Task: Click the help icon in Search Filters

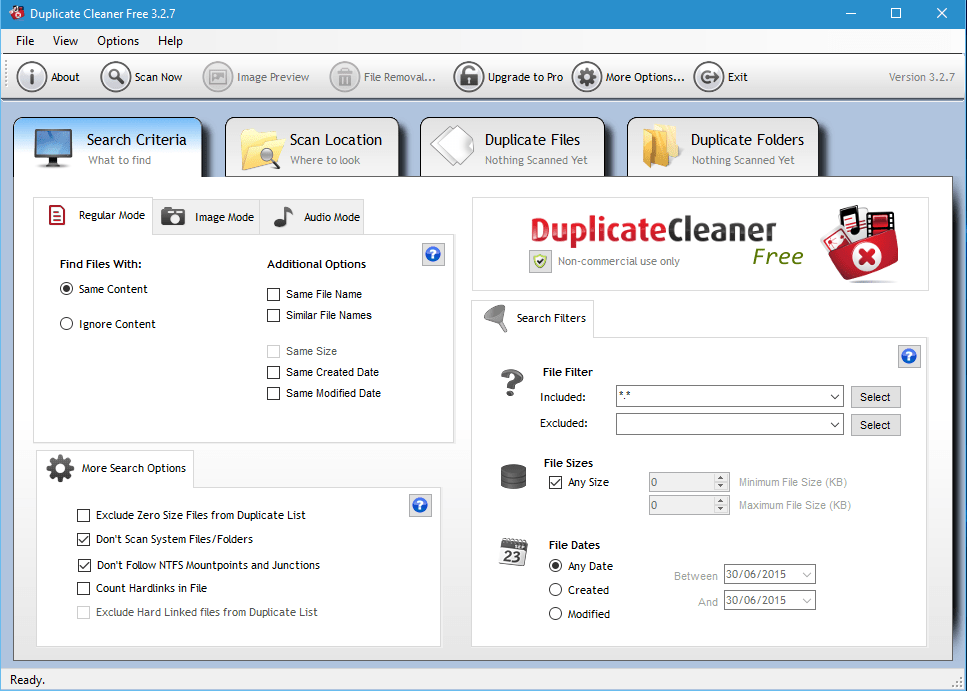Action: pos(909,356)
